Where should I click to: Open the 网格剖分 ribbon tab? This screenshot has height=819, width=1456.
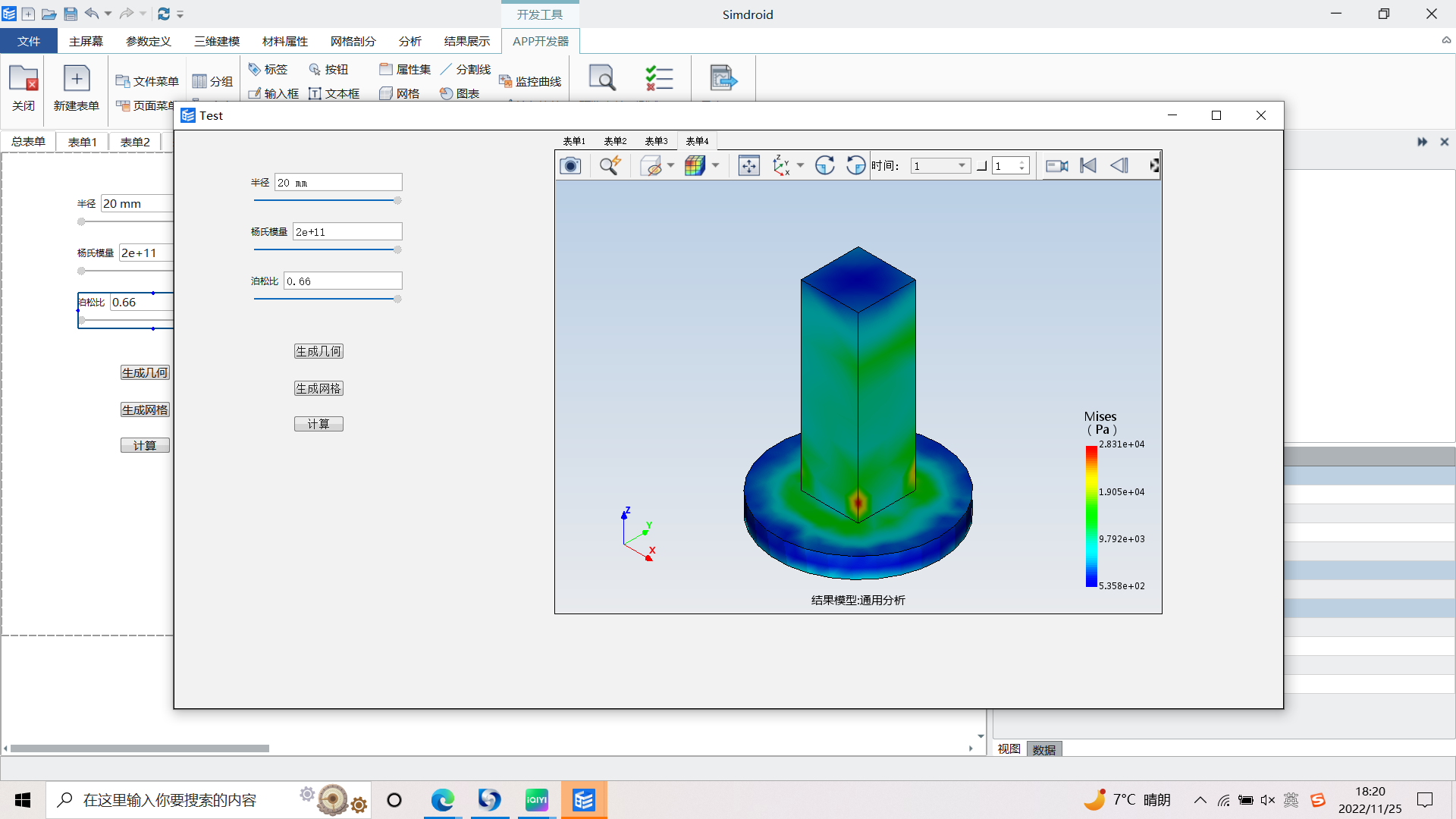pos(353,41)
